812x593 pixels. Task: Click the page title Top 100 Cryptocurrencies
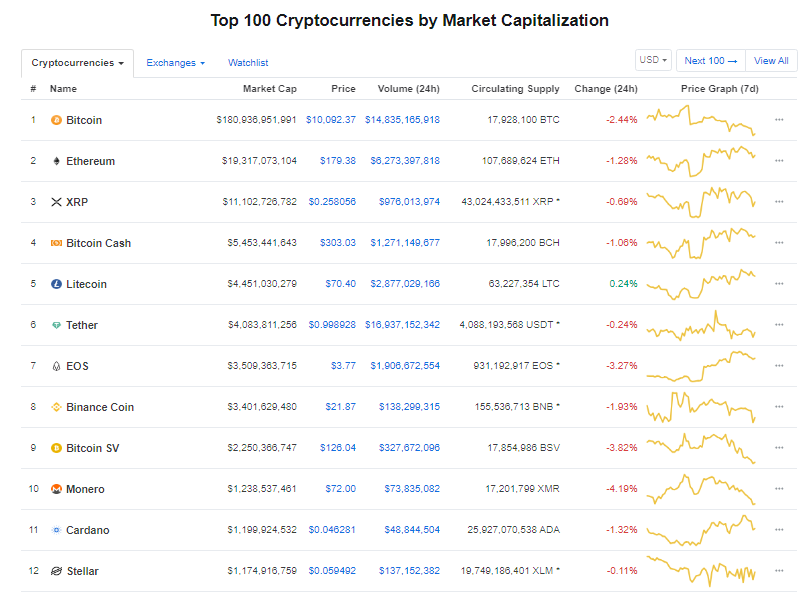tap(409, 20)
